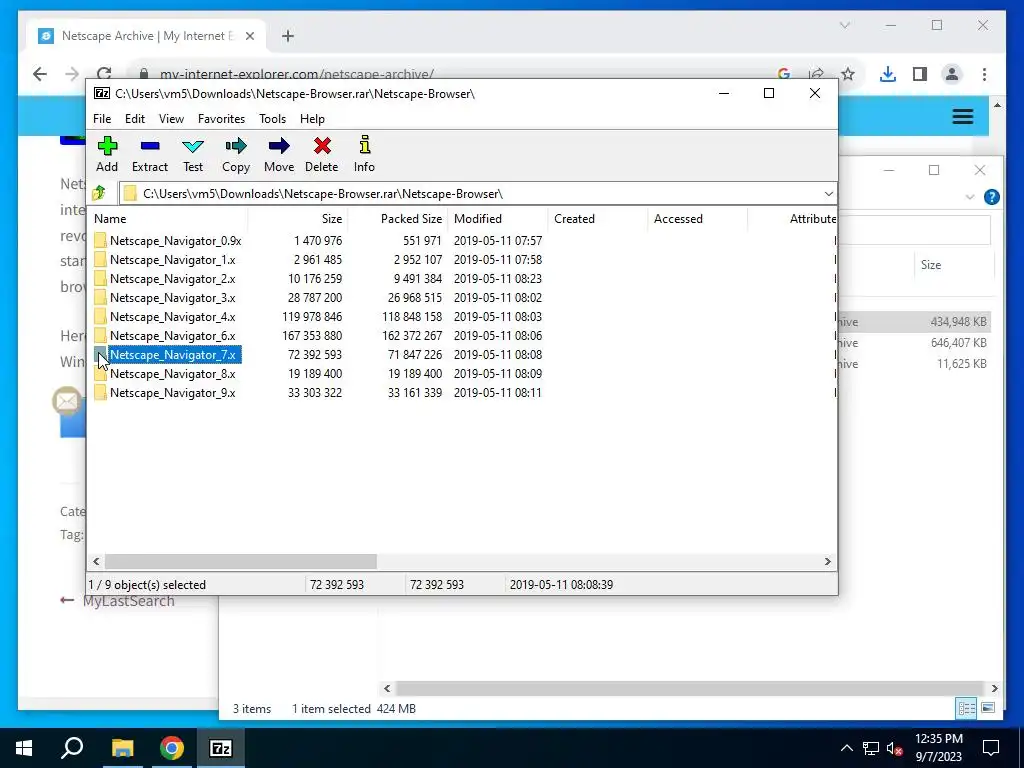Open Chrome tab search chevron
The height and width of the screenshot is (768, 1024).
[844, 25]
